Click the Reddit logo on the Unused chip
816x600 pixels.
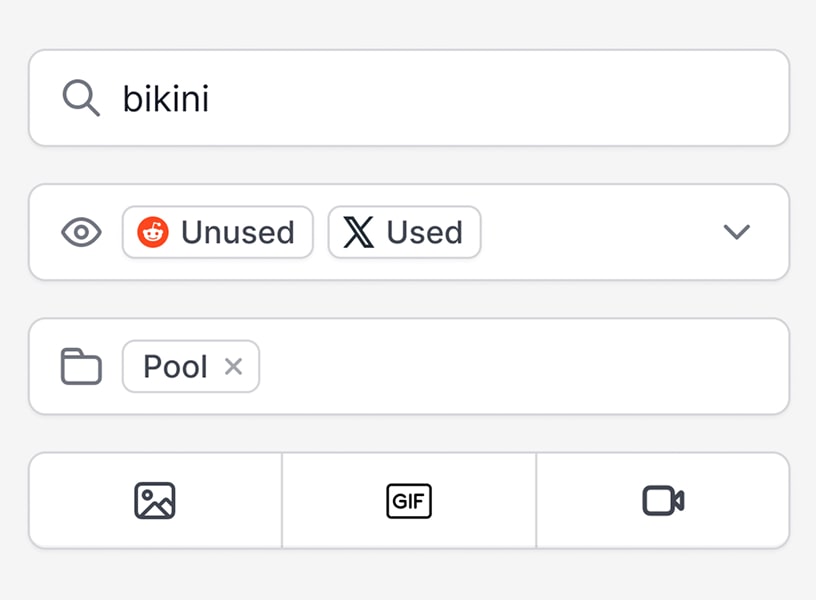pyautogui.click(x=153, y=232)
